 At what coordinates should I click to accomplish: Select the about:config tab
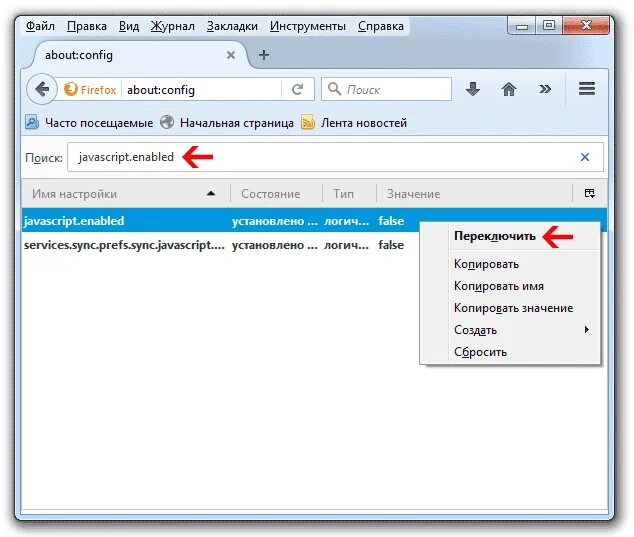click(x=137, y=55)
